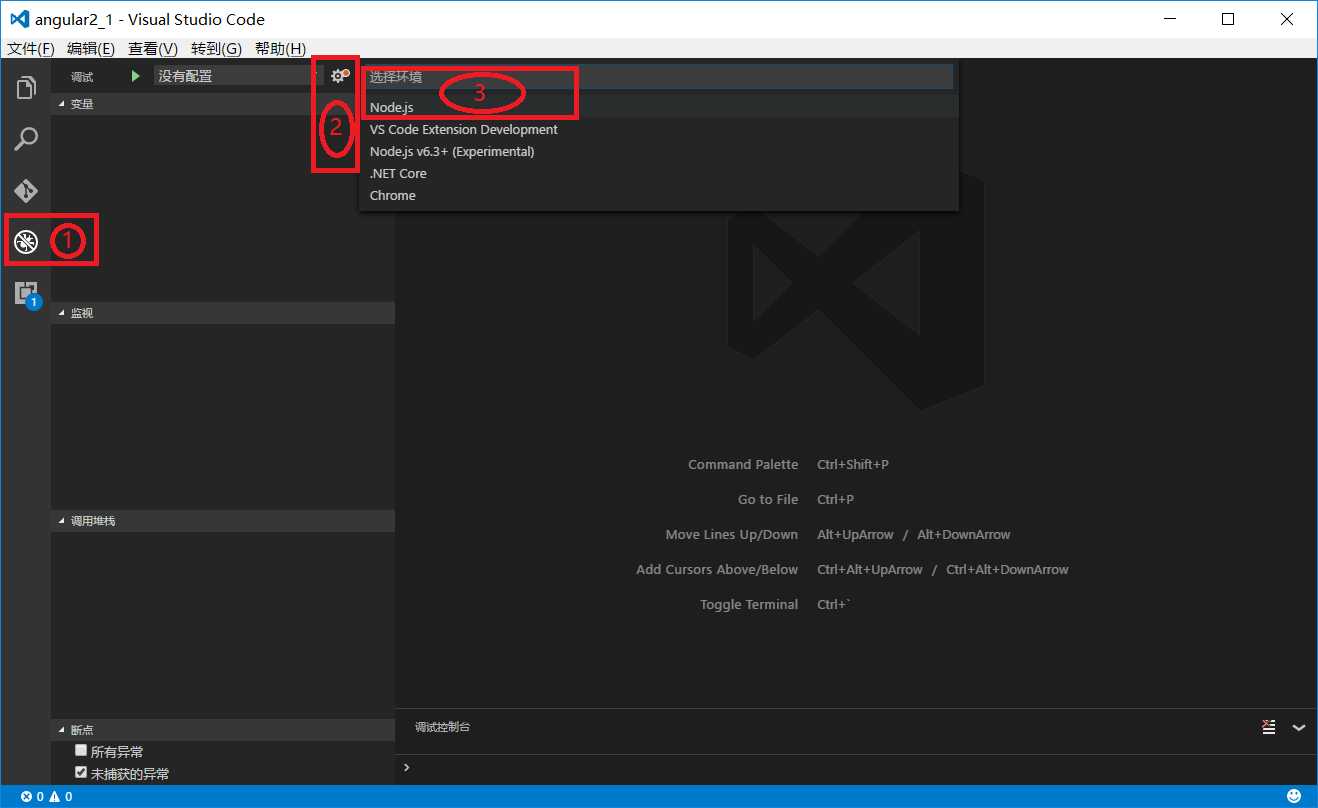Click the debug console input prompt
The height and width of the screenshot is (808, 1318).
[856, 768]
